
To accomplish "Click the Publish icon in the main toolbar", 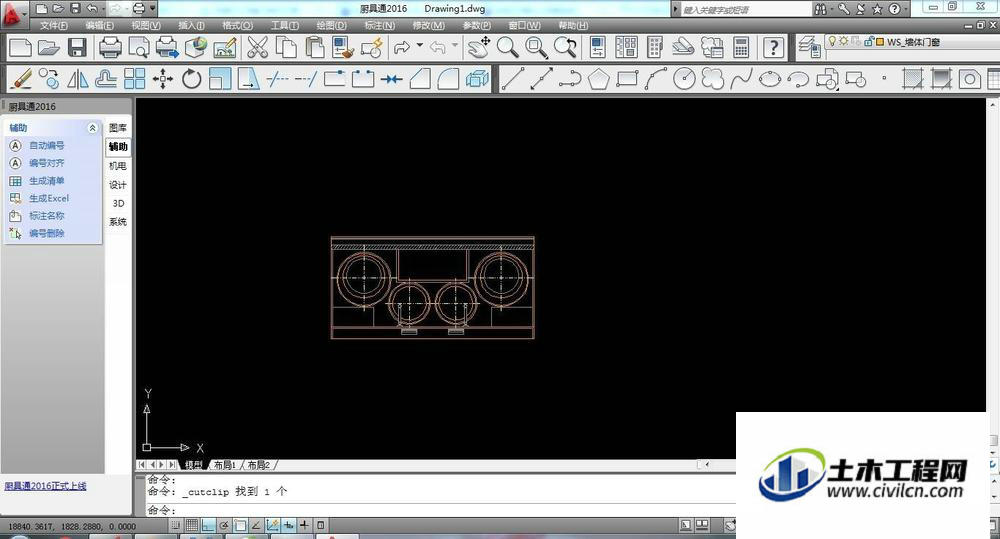I will click(x=167, y=47).
